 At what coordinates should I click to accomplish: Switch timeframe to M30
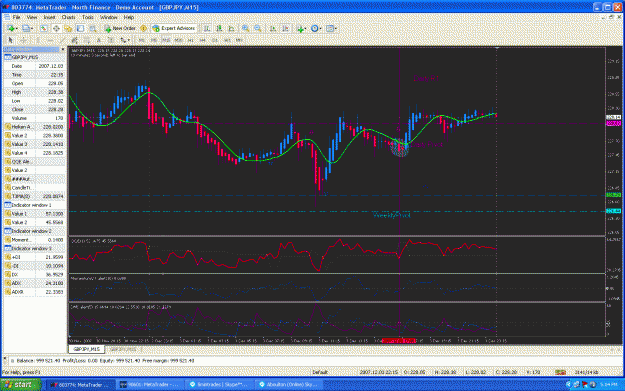pos(178,40)
